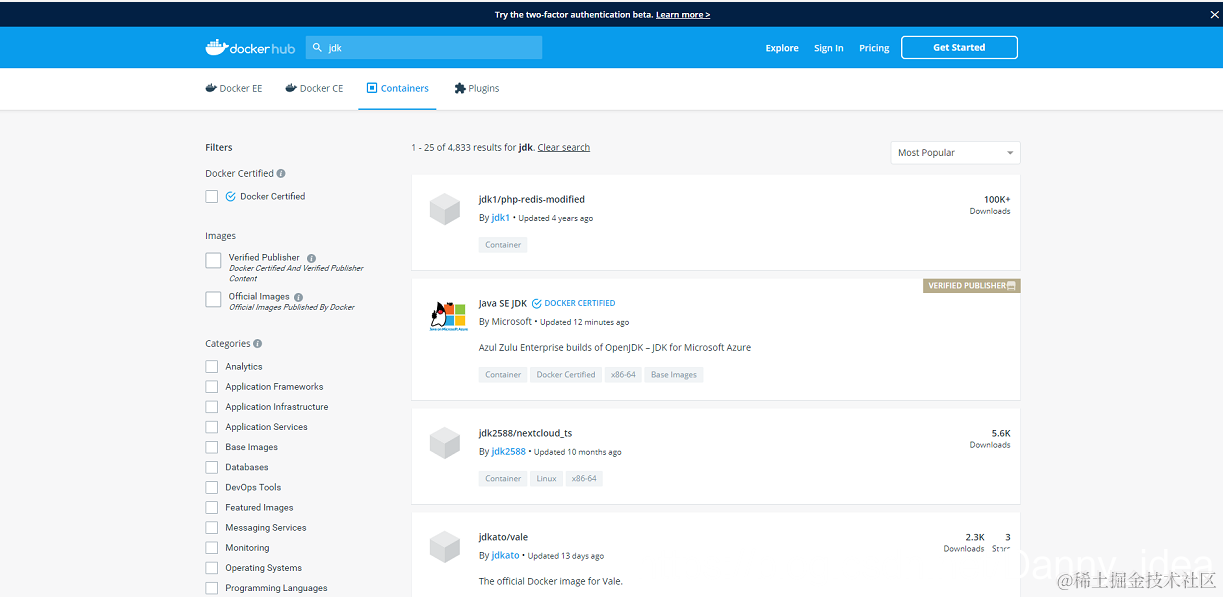This screenshot has height=597, width=1223.
Task: Click the x86-64 tag on Java SE JDK
Action: click(623, 375)
